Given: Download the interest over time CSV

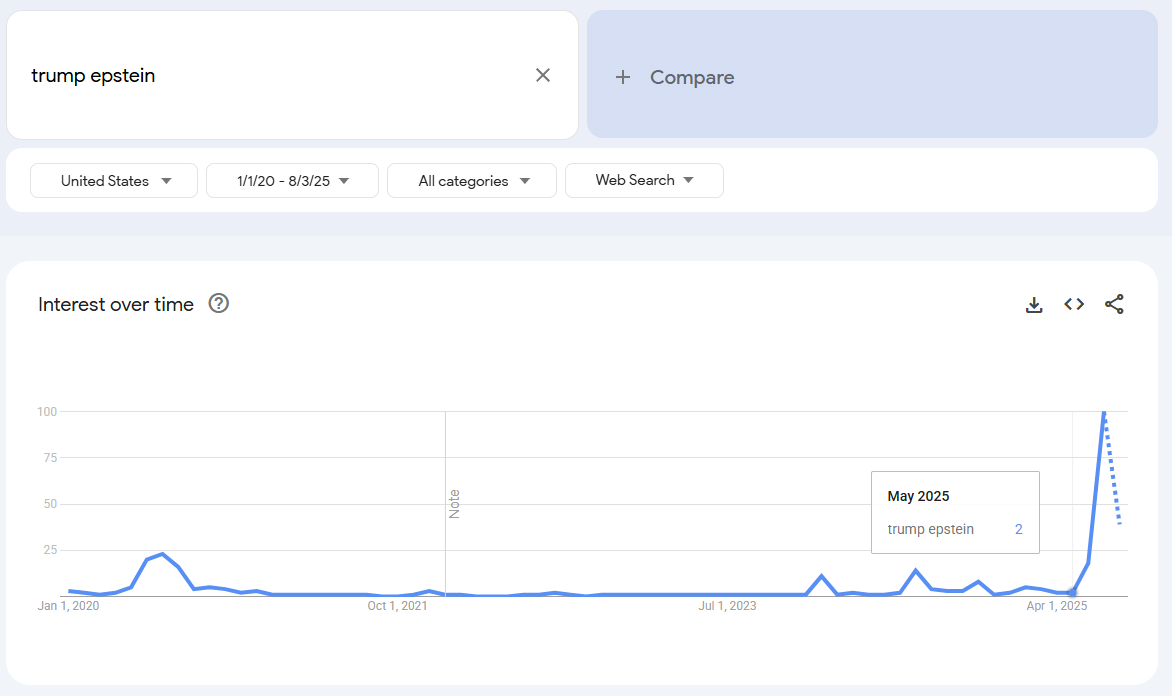Looking at the screenshot, I should coord(1034,305).
